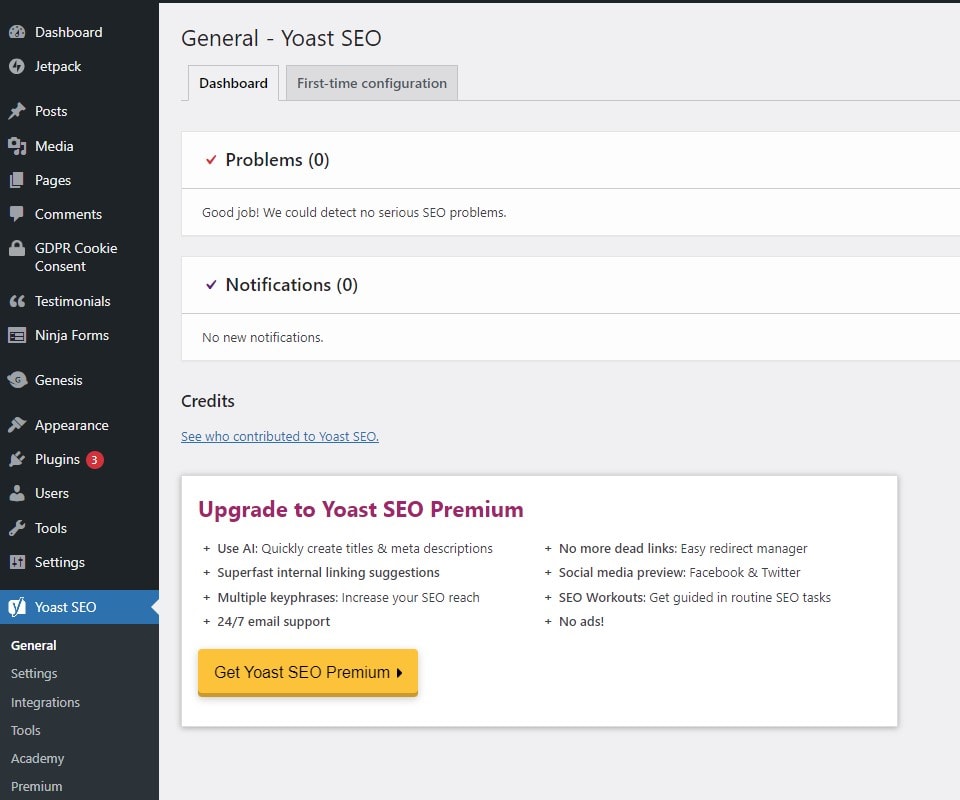Click 'No more dead links: Easy redirect manager'

(683, 548)
